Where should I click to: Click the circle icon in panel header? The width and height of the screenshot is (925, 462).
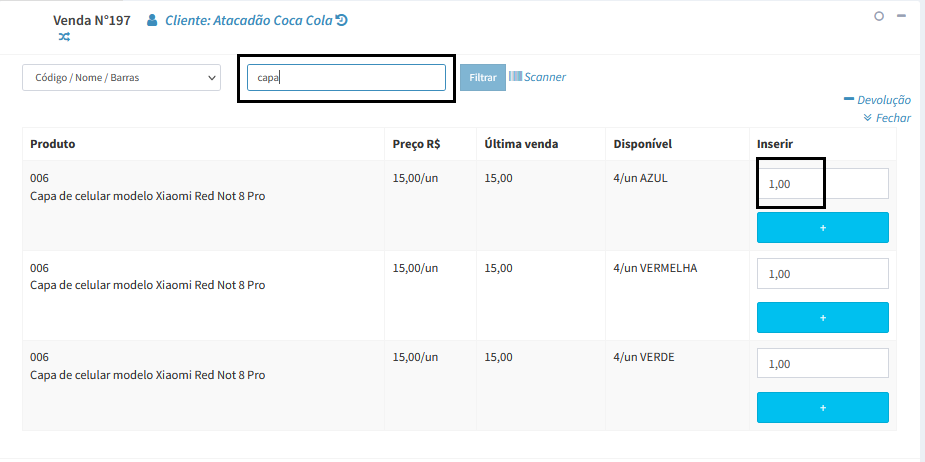879,16
